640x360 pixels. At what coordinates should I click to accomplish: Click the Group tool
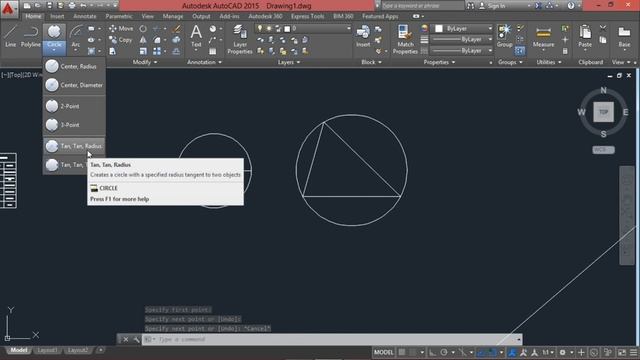[504, 36]
